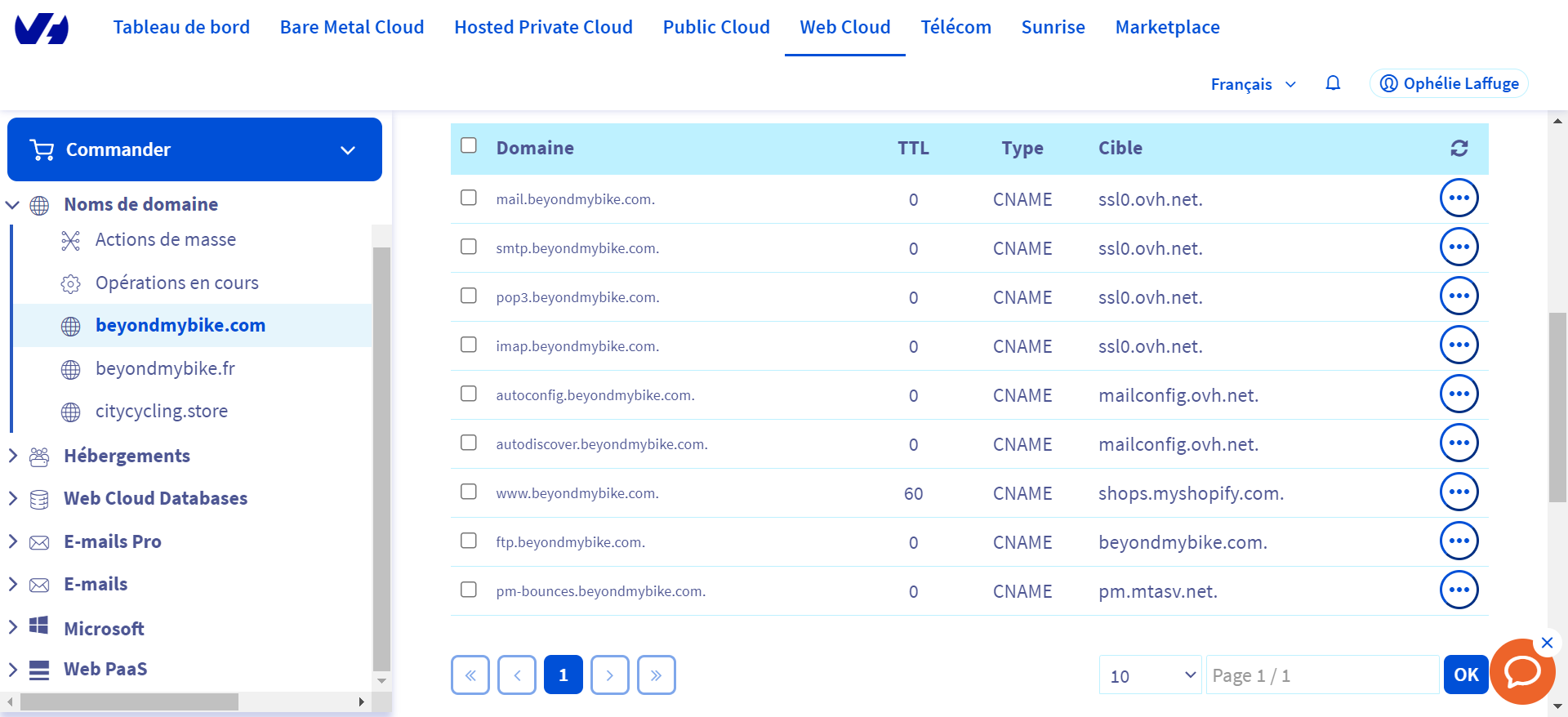The image size is (1568, 717).
Task: Open actions menu for pop3.beyondmybike.com
Action: click(1459, 296)
